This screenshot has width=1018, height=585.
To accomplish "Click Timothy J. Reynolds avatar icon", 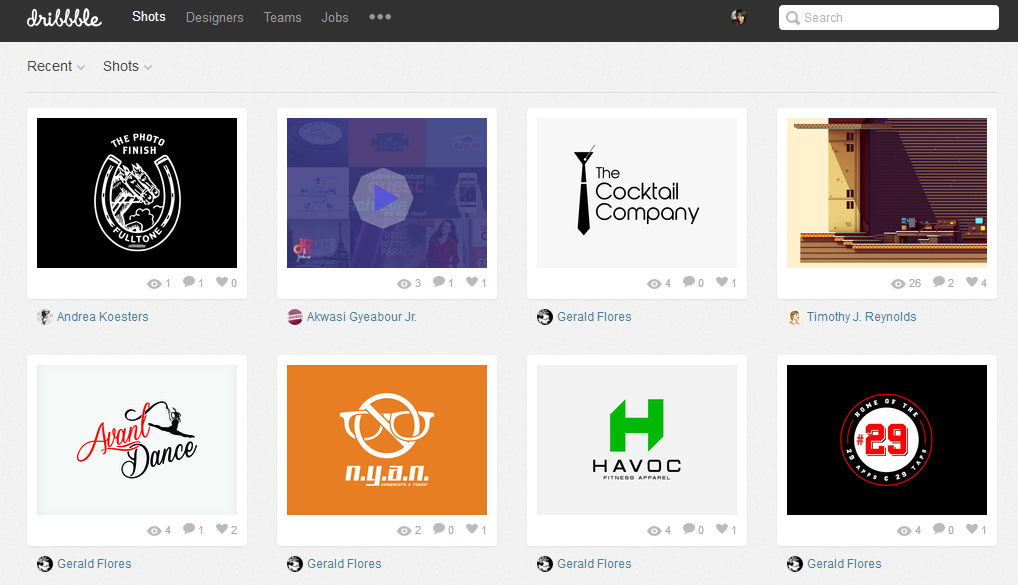I will [795, 317].
